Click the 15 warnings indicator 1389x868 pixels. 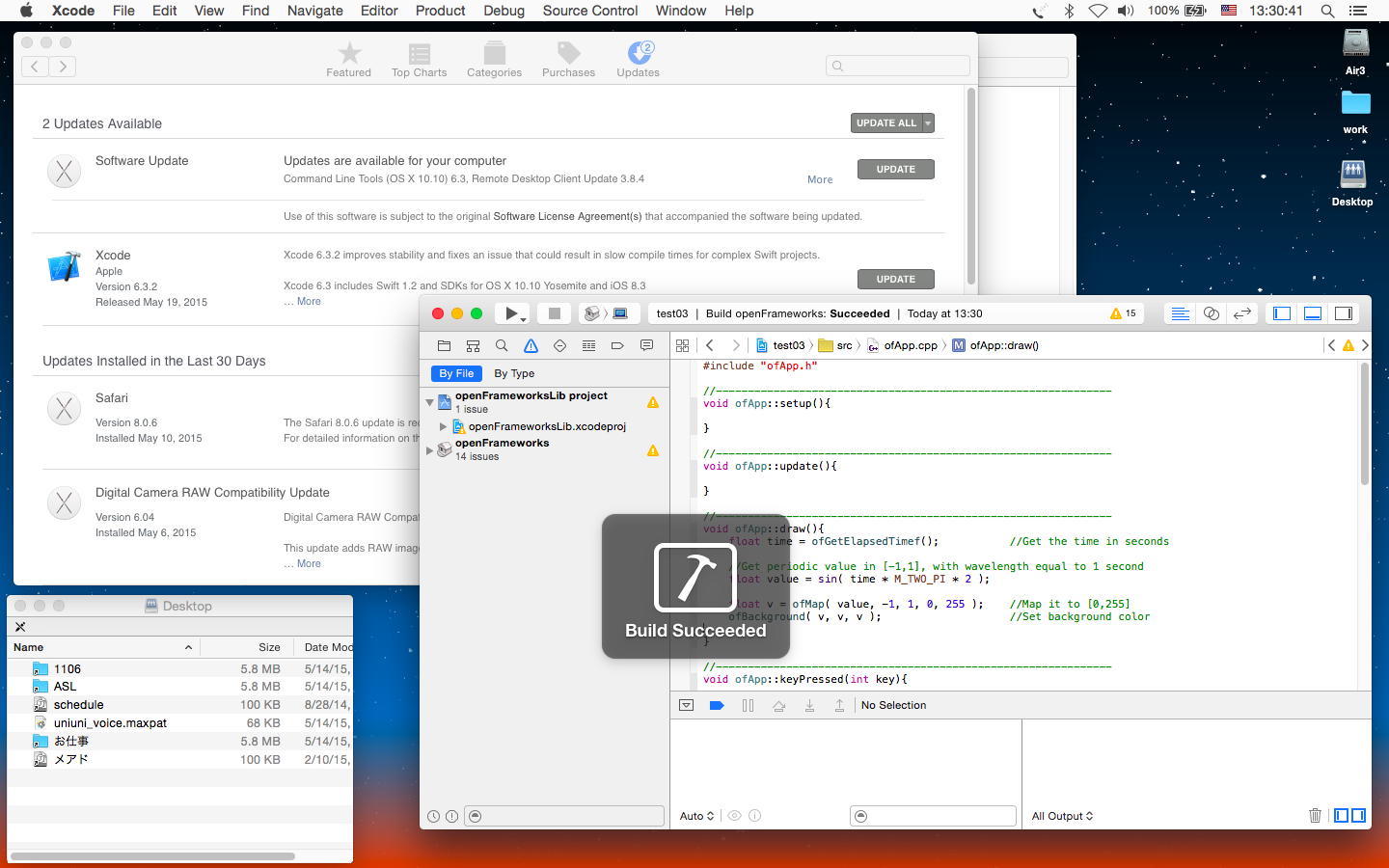(x=1123, y=313)
